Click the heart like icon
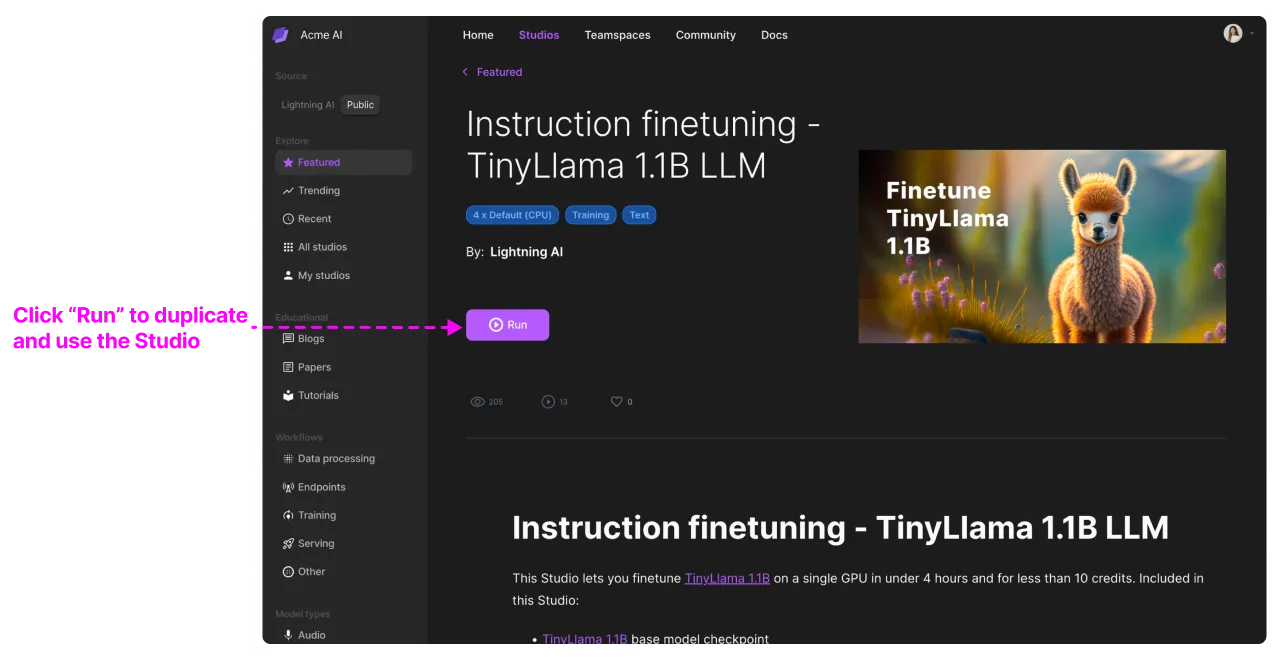The width and height of the screenshot is (1280, 660). [x=617, y=402]
